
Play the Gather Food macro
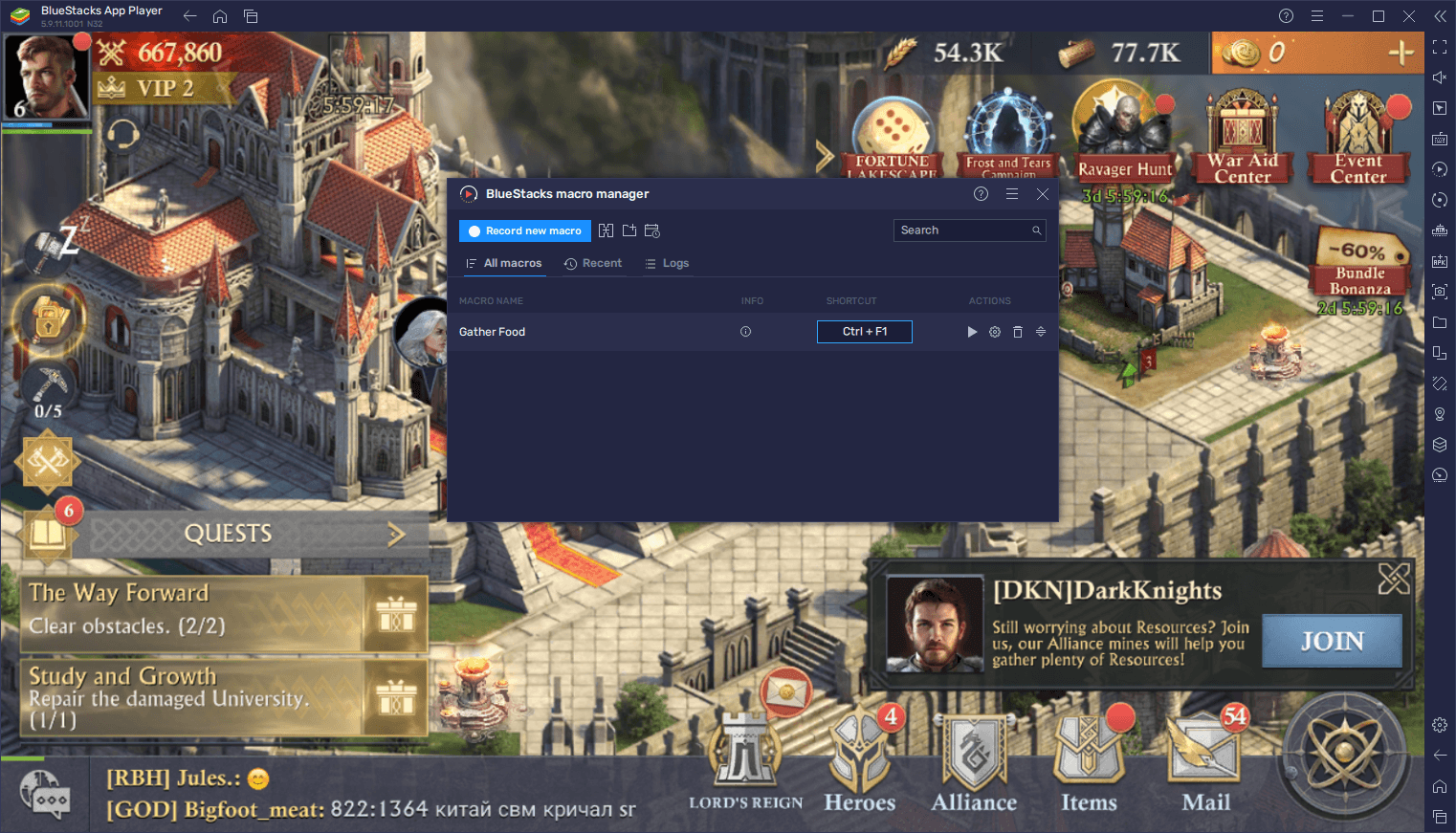coord(972,332)
